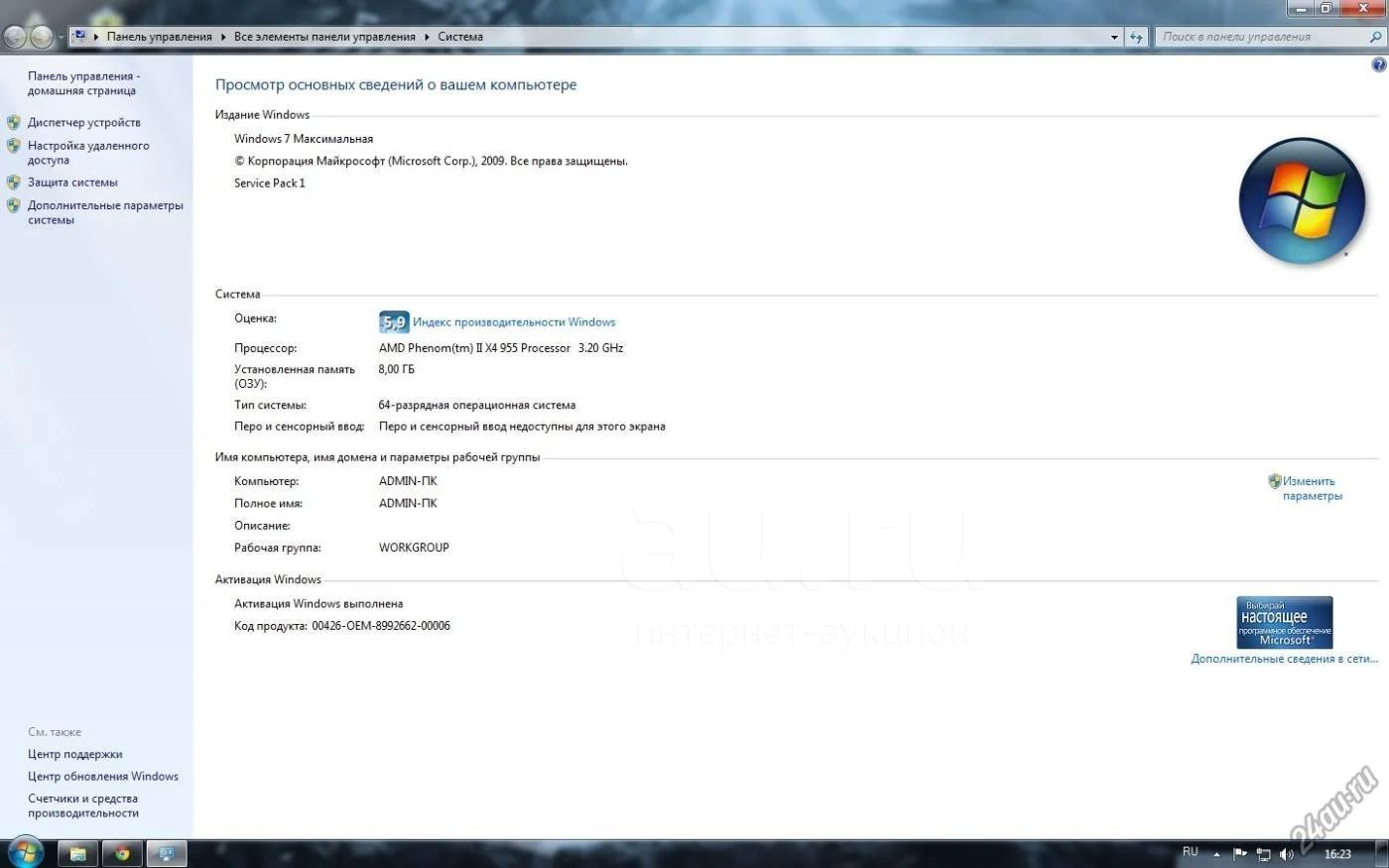Click the shield icon beside Настройка удаленного доступа
Image resolution: width=1389 pixels, height=868 pixels.
tap(13, 146)
